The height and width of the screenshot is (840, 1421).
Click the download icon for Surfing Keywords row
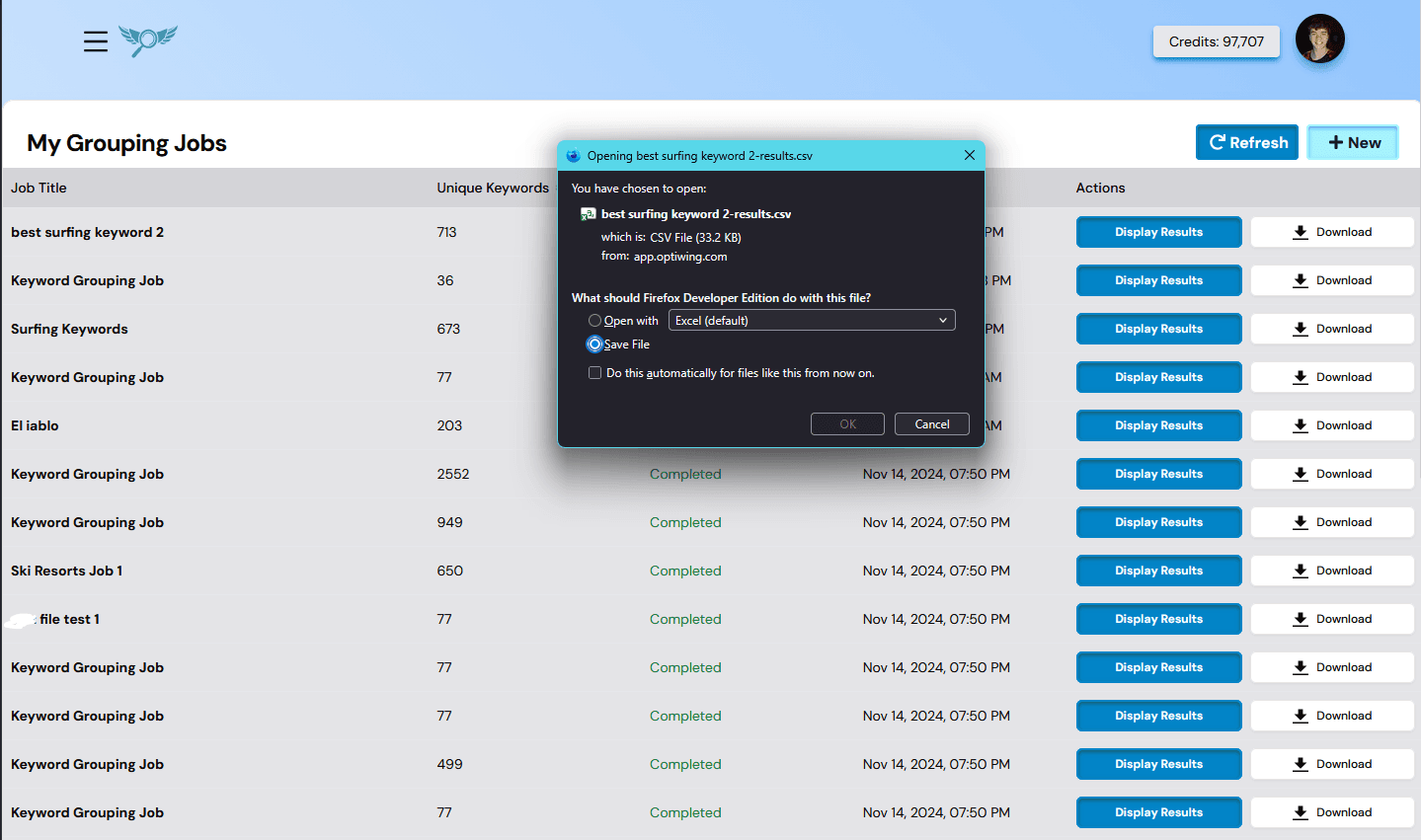(1298, 328)
